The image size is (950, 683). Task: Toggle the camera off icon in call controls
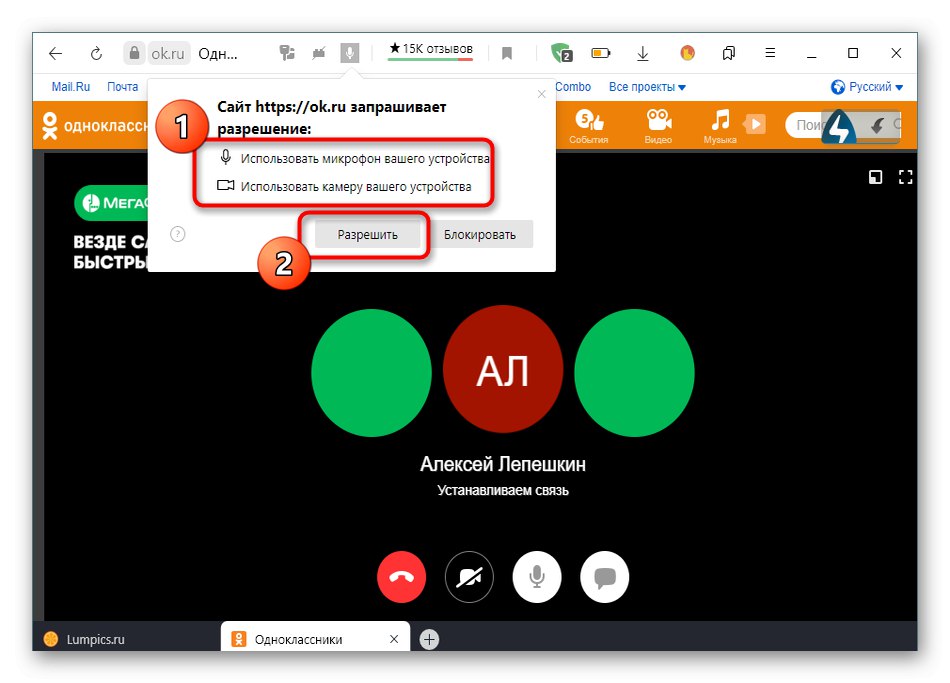coord(469,577)
